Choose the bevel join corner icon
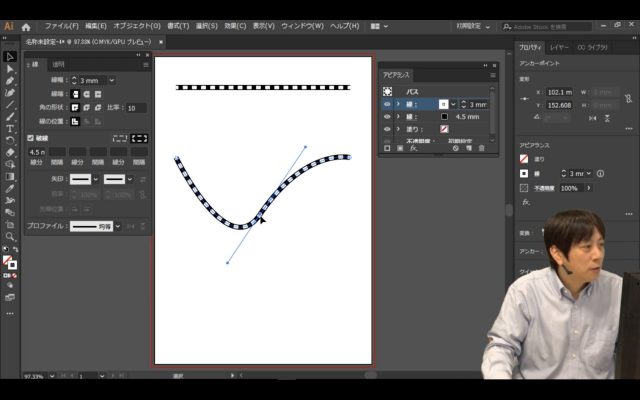Viewport: 640px width, 400px height. coord(98,108)
